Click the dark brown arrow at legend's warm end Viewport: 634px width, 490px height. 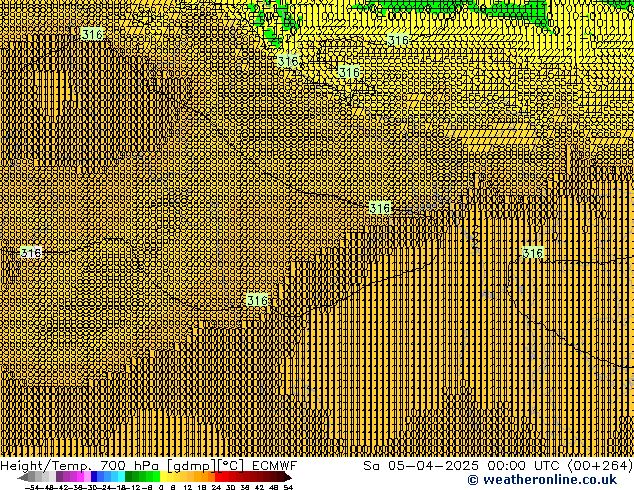tap(288, 477)
